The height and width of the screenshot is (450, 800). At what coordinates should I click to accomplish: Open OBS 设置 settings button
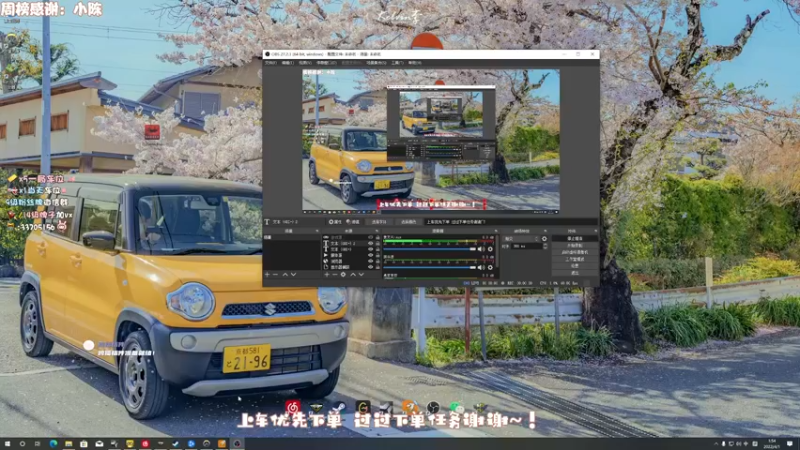point(575,266)
